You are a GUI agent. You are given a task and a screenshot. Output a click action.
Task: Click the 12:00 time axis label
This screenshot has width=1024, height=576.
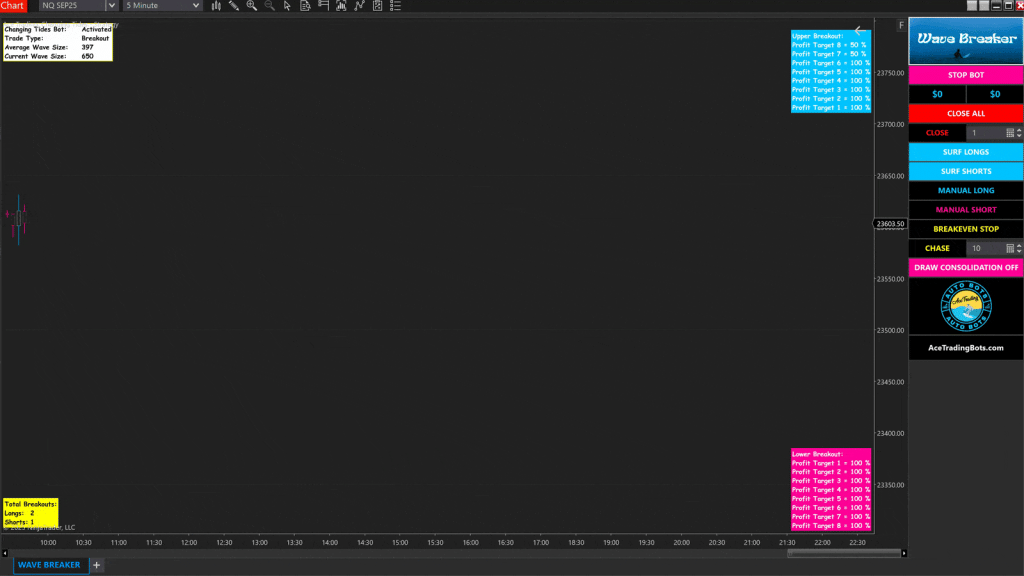[x=189, y=543]
